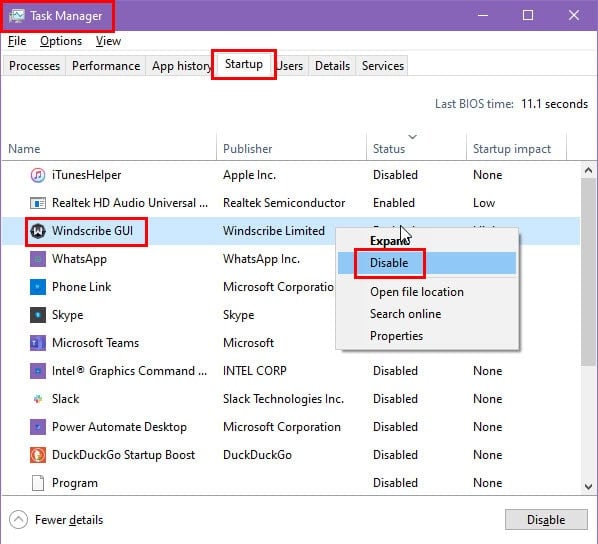This screenshot has width=598, height=544.
Task: Click the Microsoft Teams icon
Action: (x=38, y=343)
